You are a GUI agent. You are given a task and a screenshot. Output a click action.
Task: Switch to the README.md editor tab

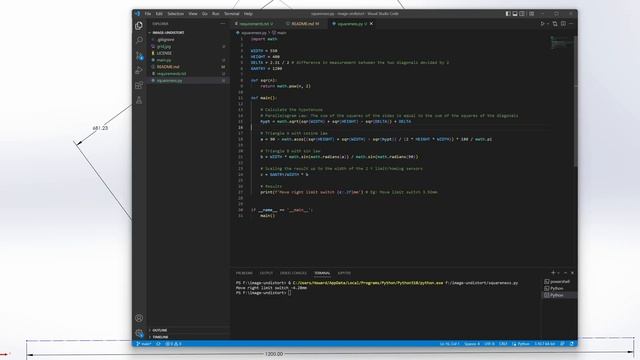point(304,24)
